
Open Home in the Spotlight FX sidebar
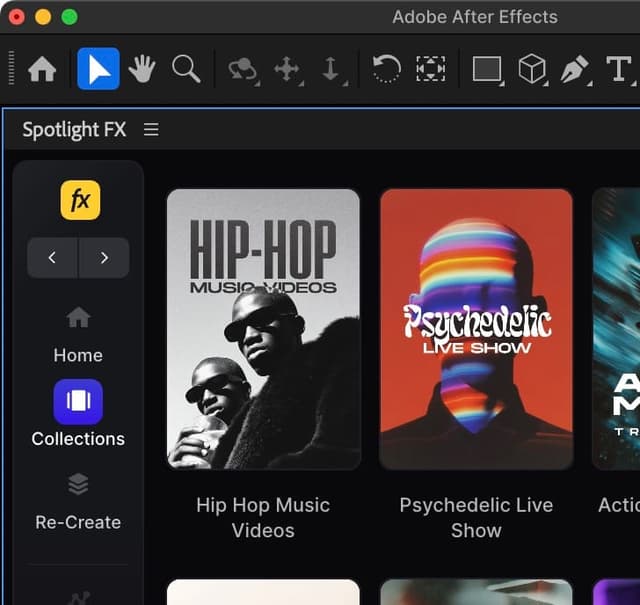click(x=78, y=335)
